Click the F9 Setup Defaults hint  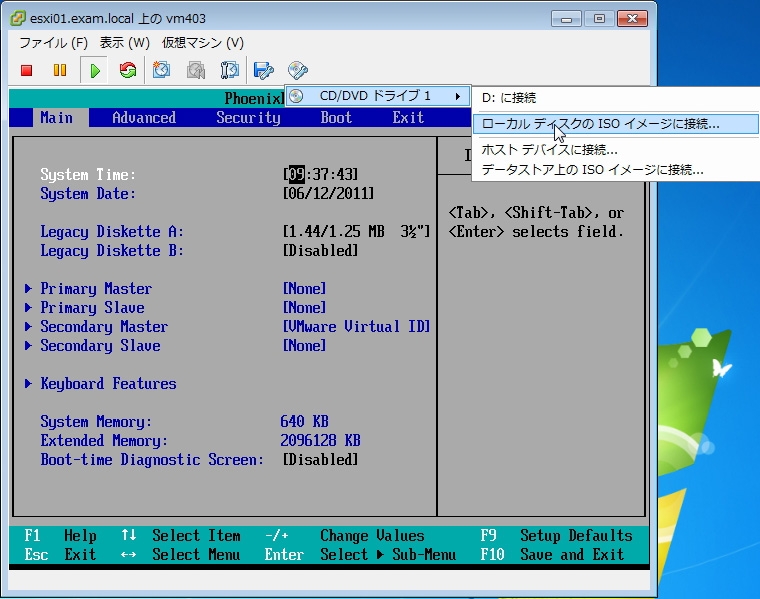coord(556,536)
